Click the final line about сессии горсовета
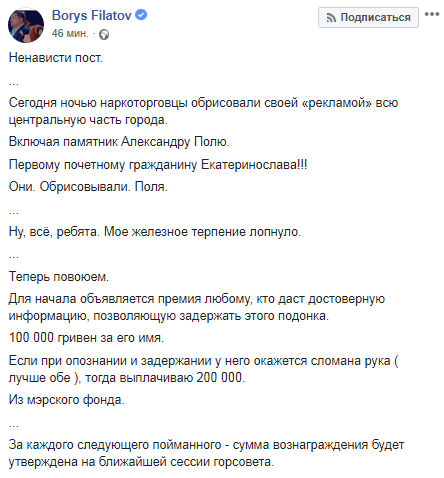This screenshot has width=444, height=478. tap(141, 462)
